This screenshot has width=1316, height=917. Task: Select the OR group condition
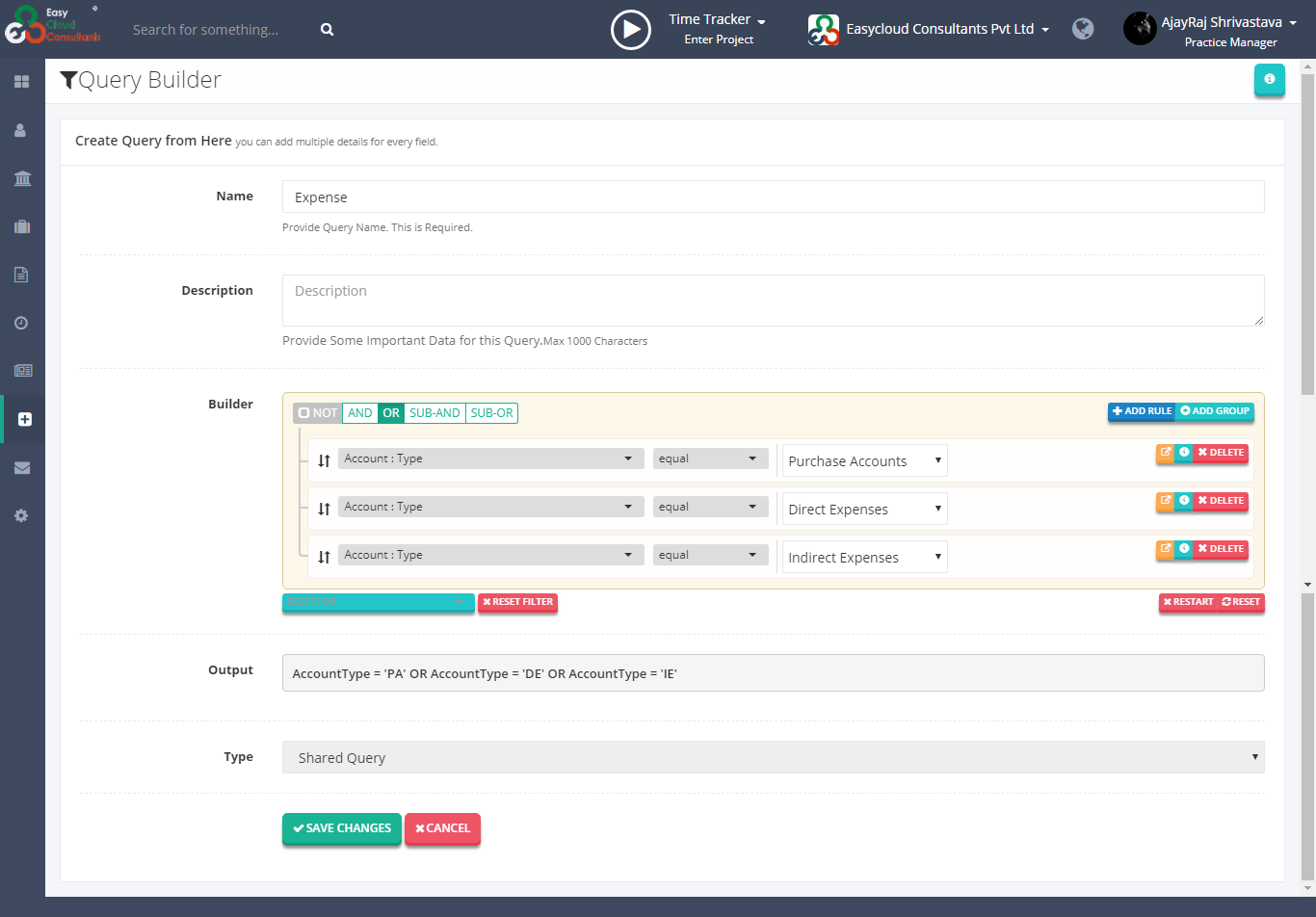pyautogui.click(x=391, y=413)
